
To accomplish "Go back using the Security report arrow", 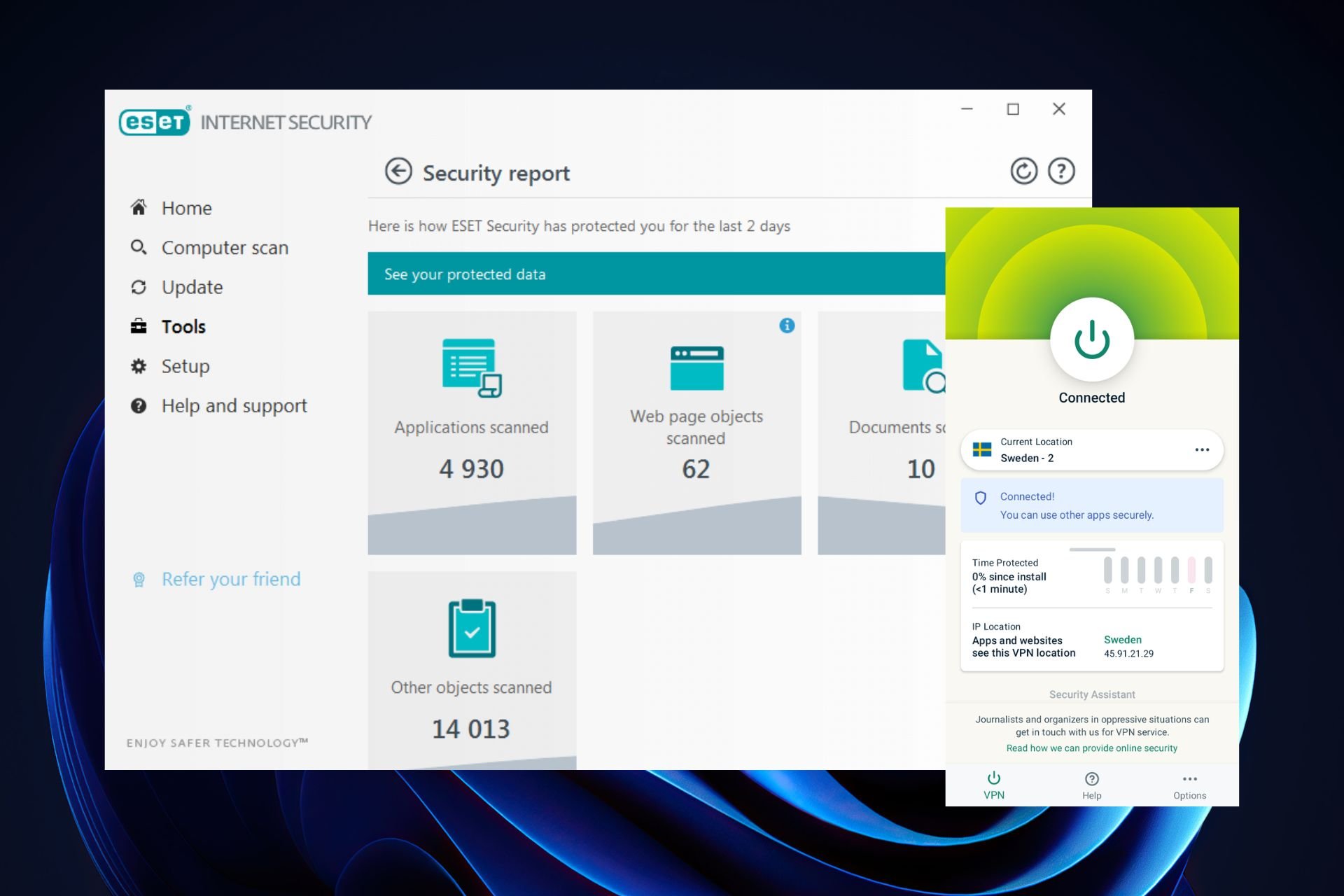I will click(398, 171).
